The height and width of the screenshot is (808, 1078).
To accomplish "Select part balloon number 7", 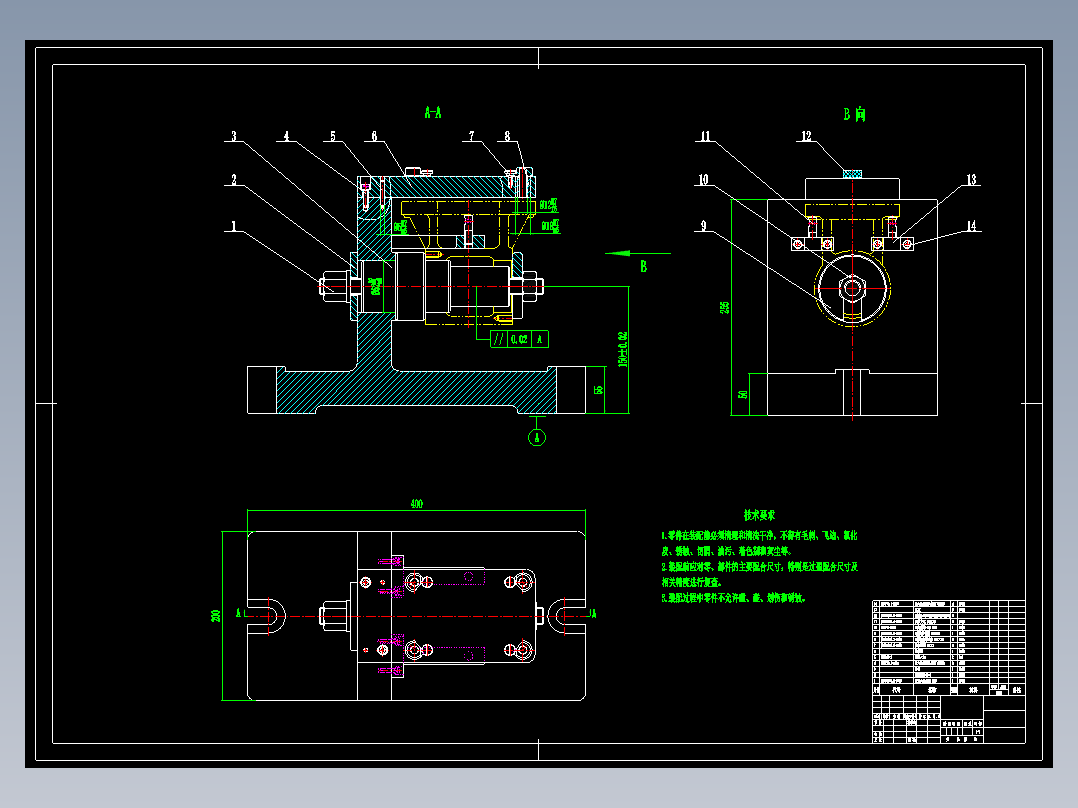I will [472, 136].
